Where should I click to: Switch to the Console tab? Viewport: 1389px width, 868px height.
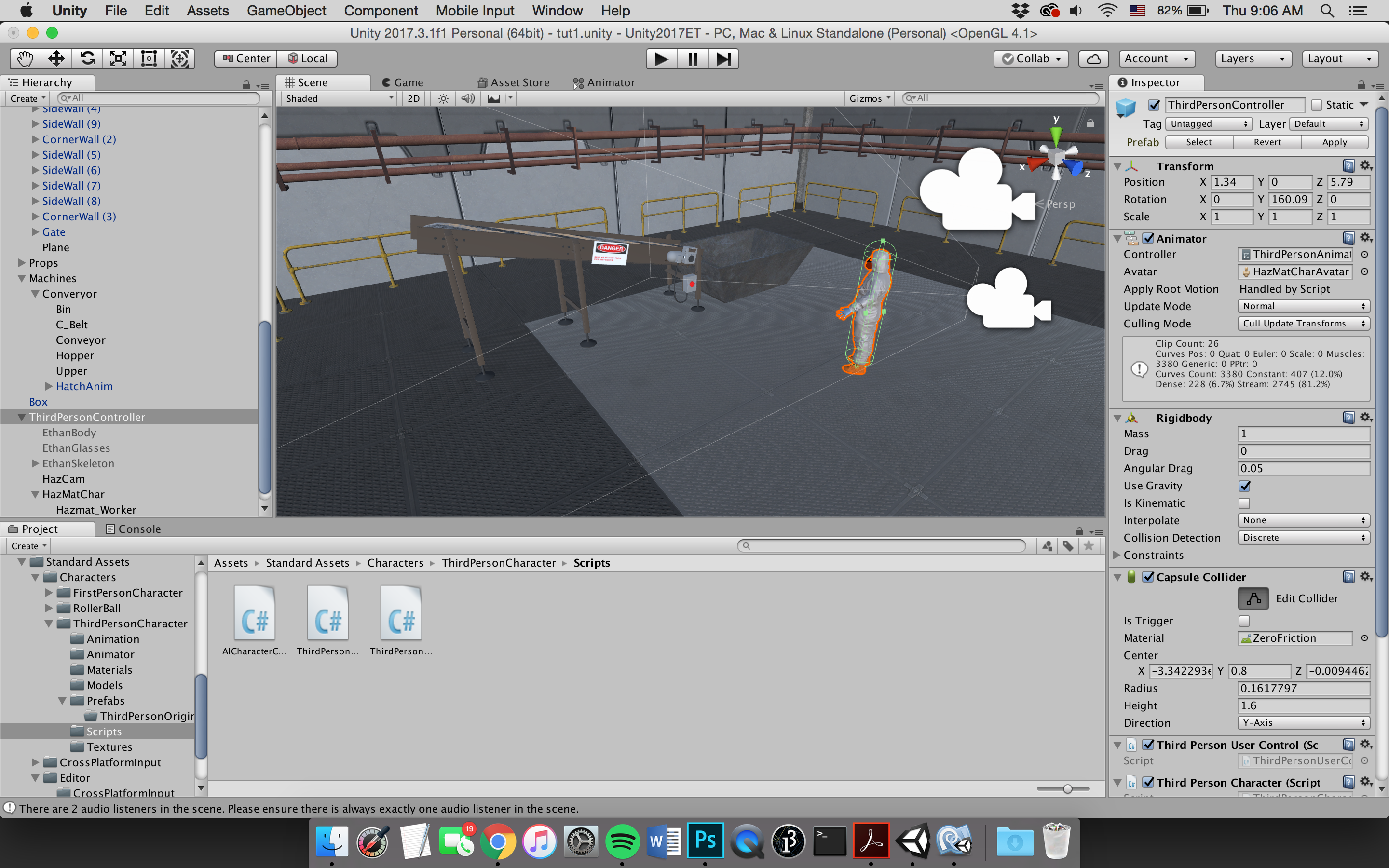(x=133, y=529)
